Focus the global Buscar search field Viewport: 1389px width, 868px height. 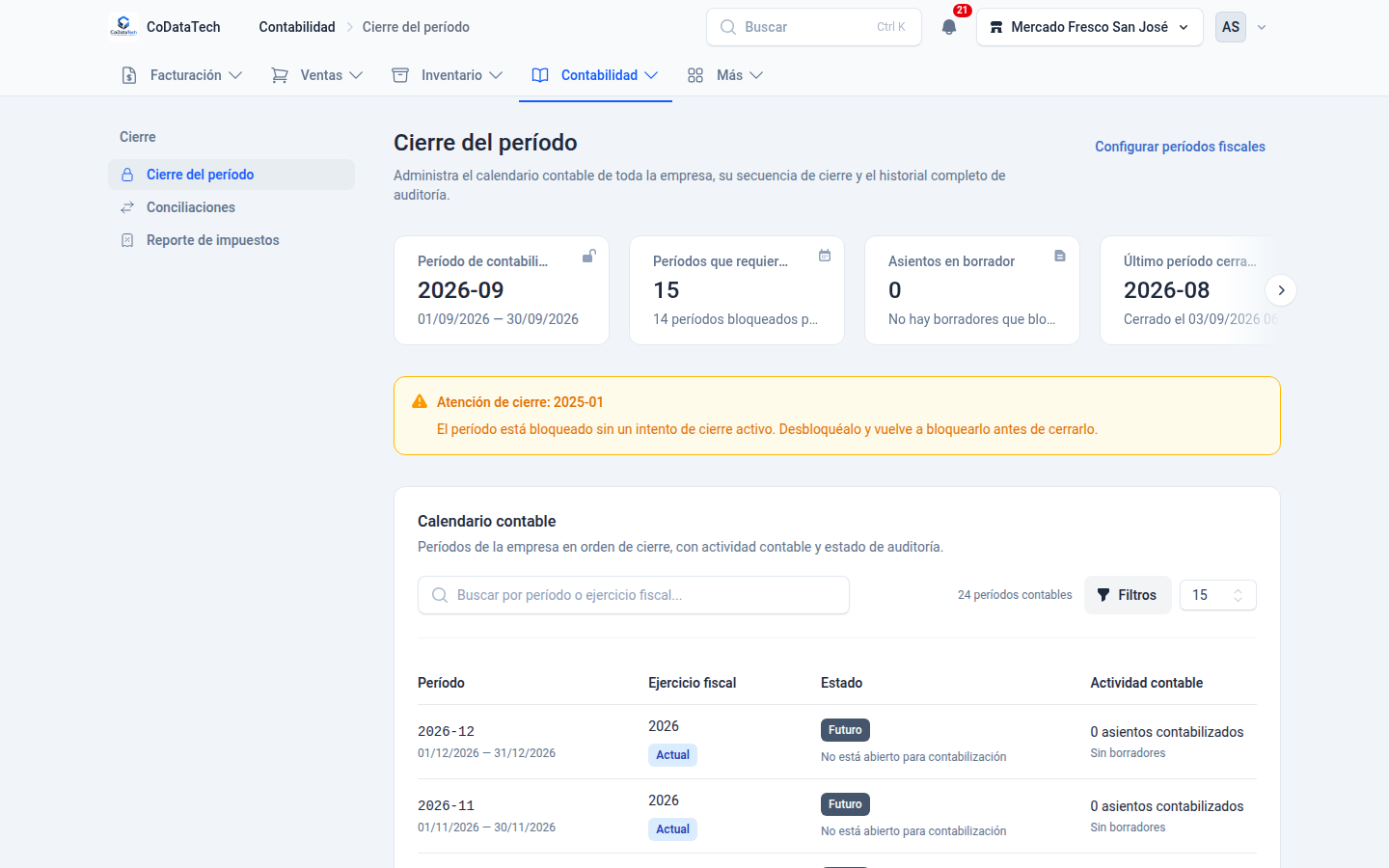tap(814, 27)
